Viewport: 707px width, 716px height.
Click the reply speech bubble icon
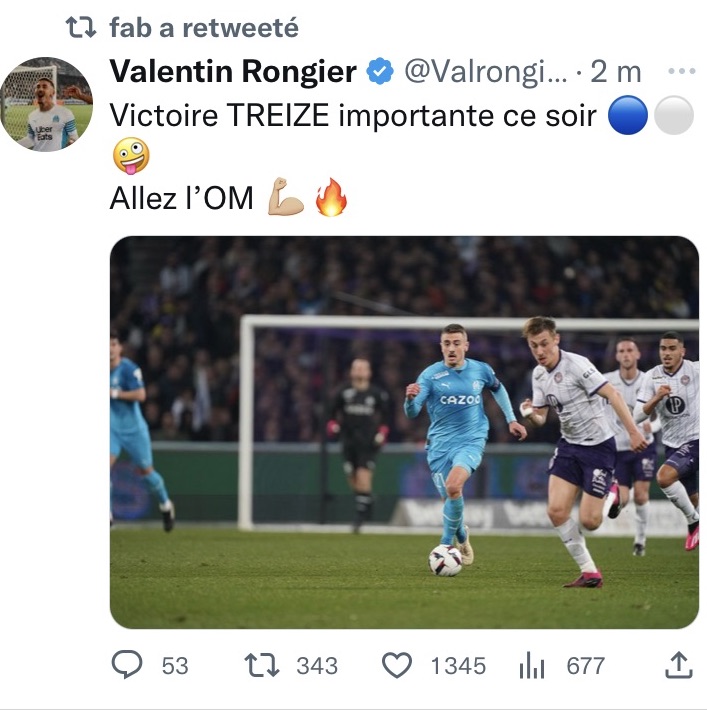coord(127,665)
